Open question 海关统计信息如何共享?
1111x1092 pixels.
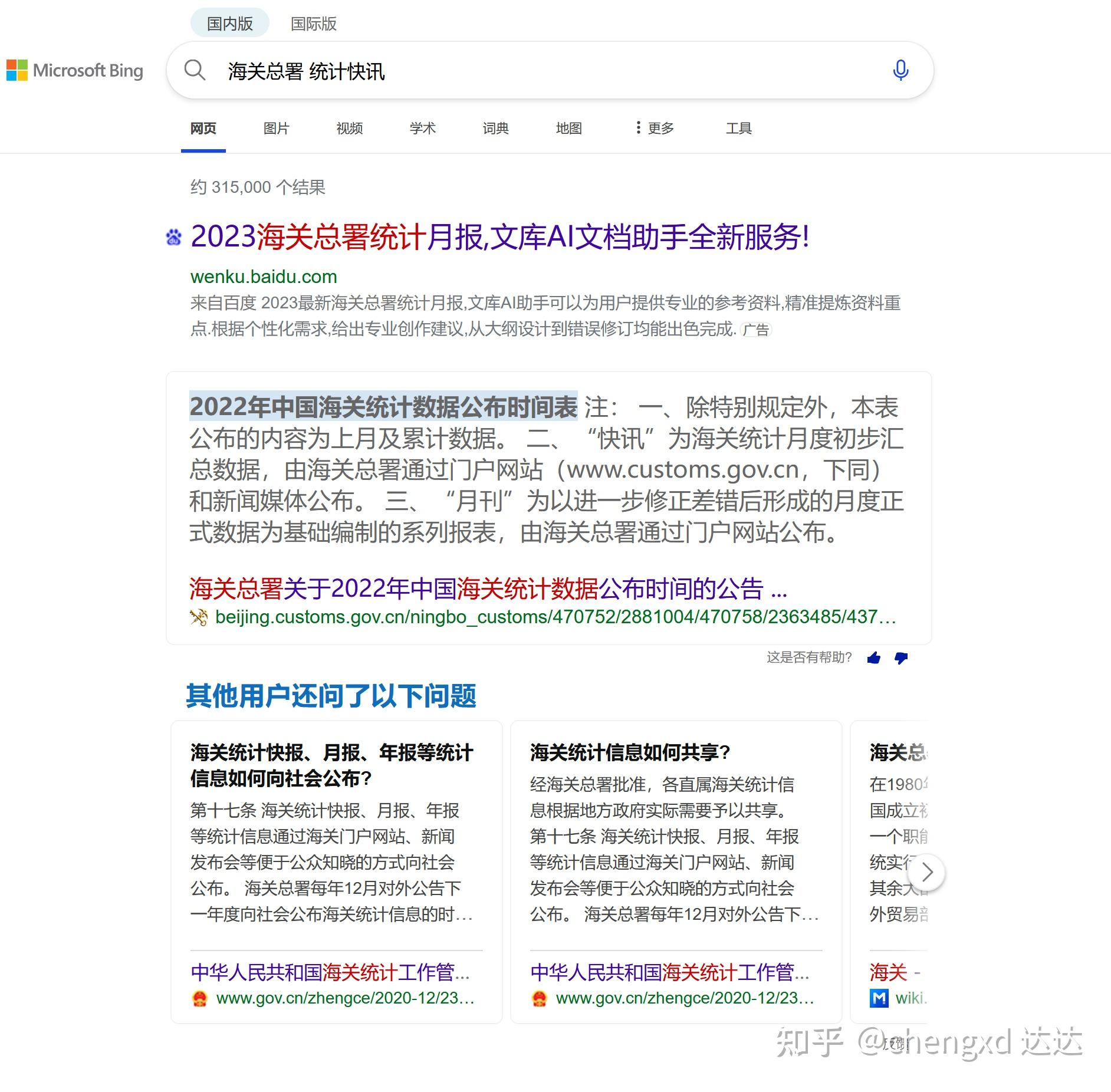pos(630,752)
